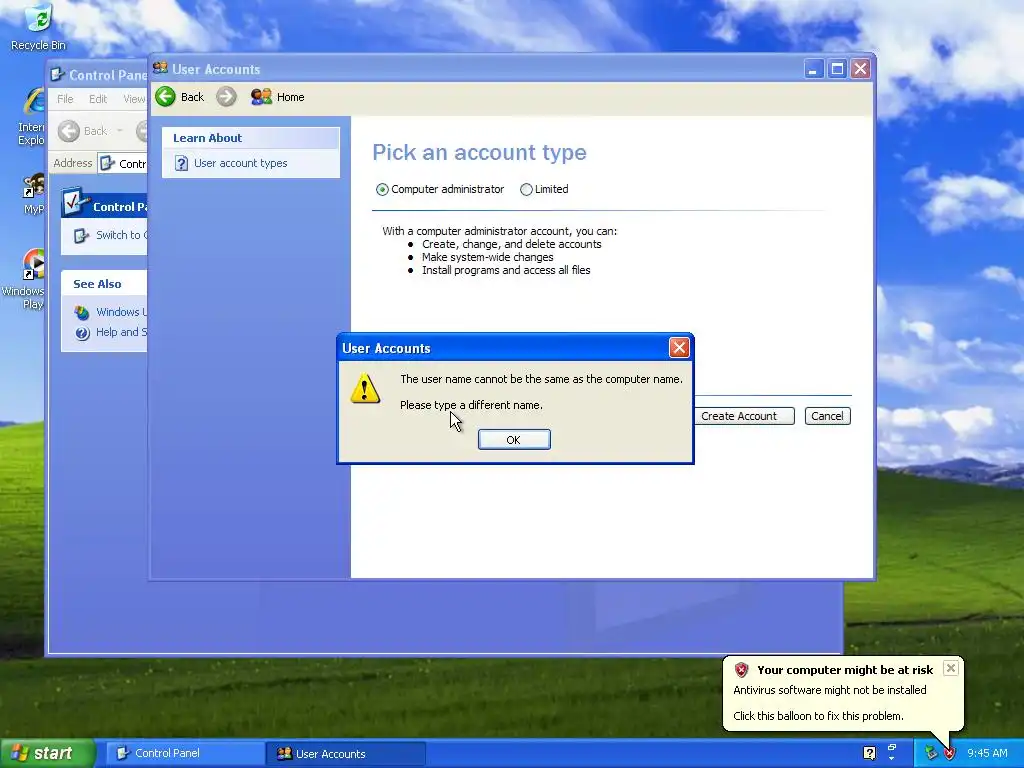Click the Windows Update globe icon
The height and width of the screenshot is (768, 1024).
82,313
